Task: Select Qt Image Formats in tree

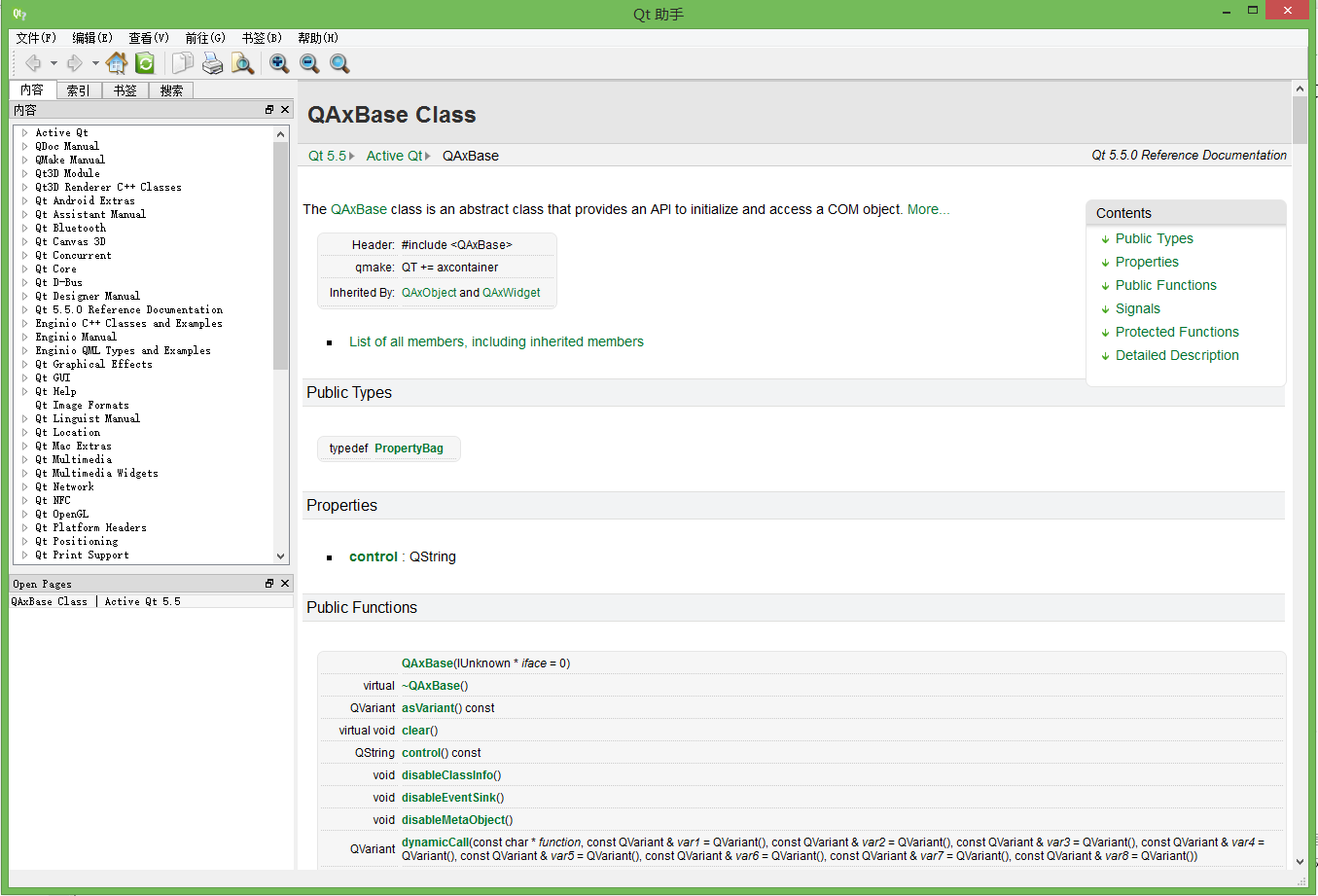Action: 82,405
